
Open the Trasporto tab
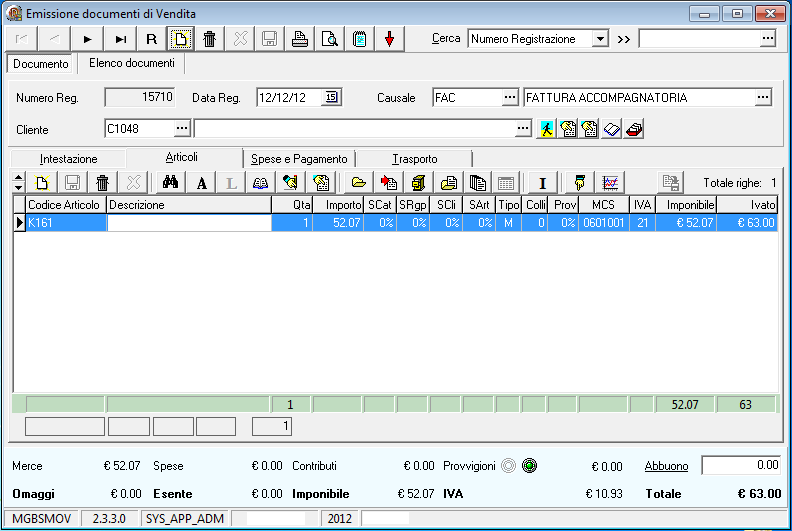point(415,159)
